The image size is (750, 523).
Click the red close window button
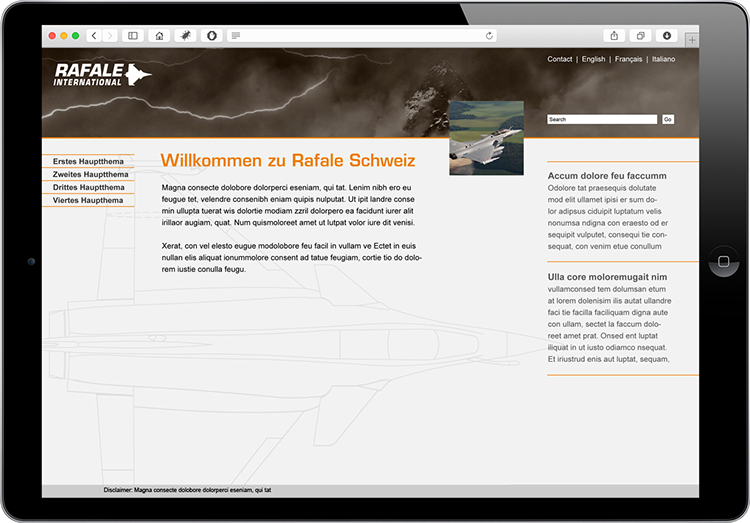52,35
